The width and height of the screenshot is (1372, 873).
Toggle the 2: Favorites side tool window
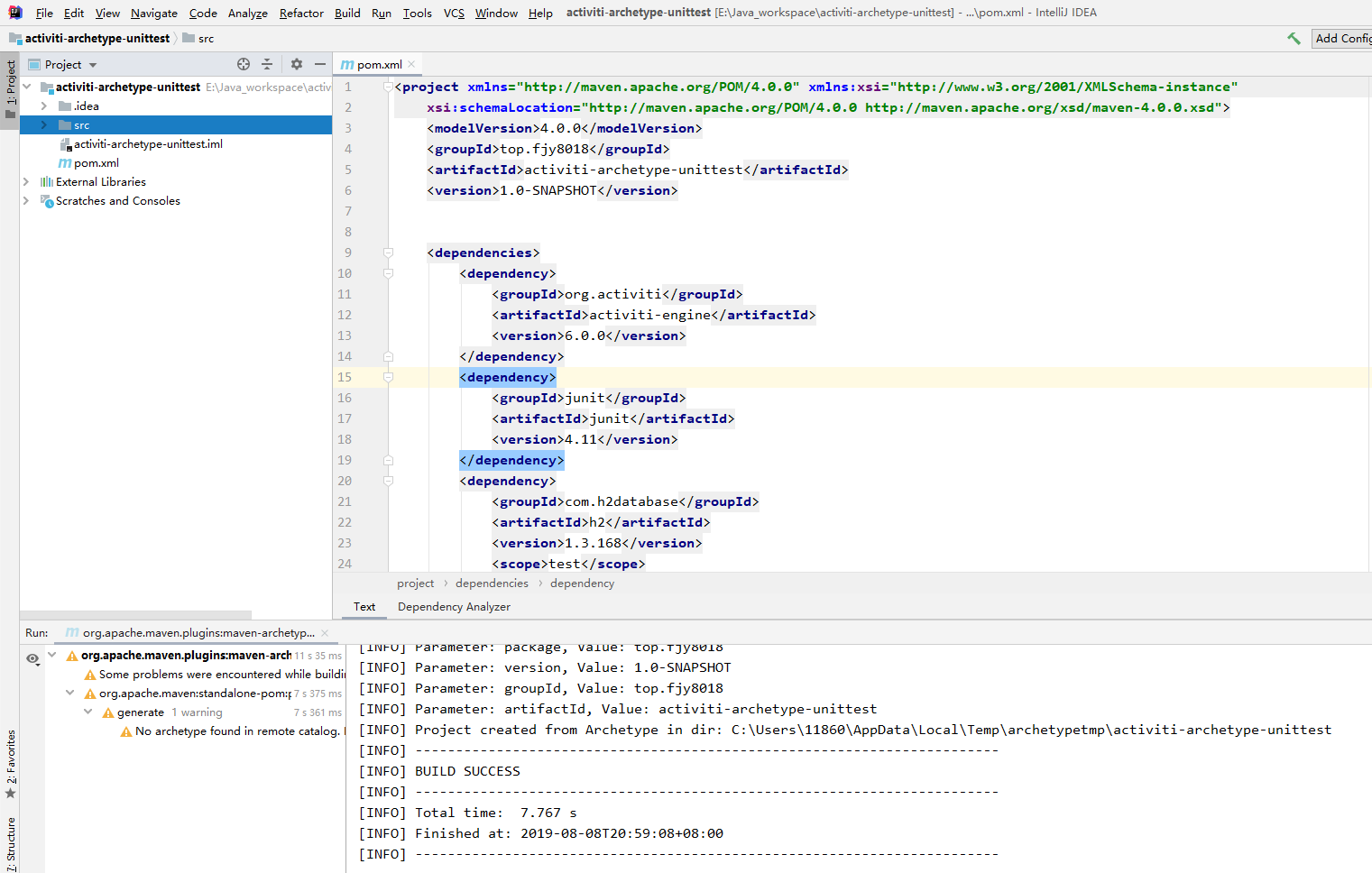[10, 762]
